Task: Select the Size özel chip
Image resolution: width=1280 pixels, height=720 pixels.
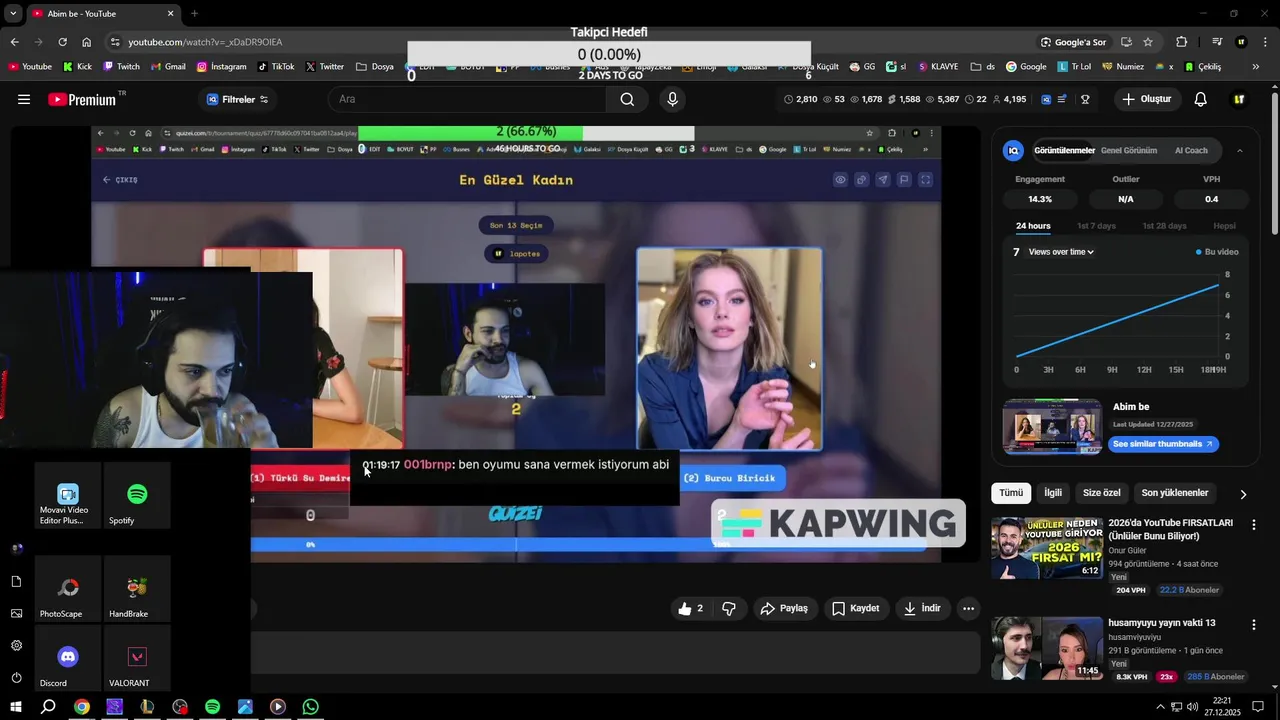Action: click(1102, 493)
